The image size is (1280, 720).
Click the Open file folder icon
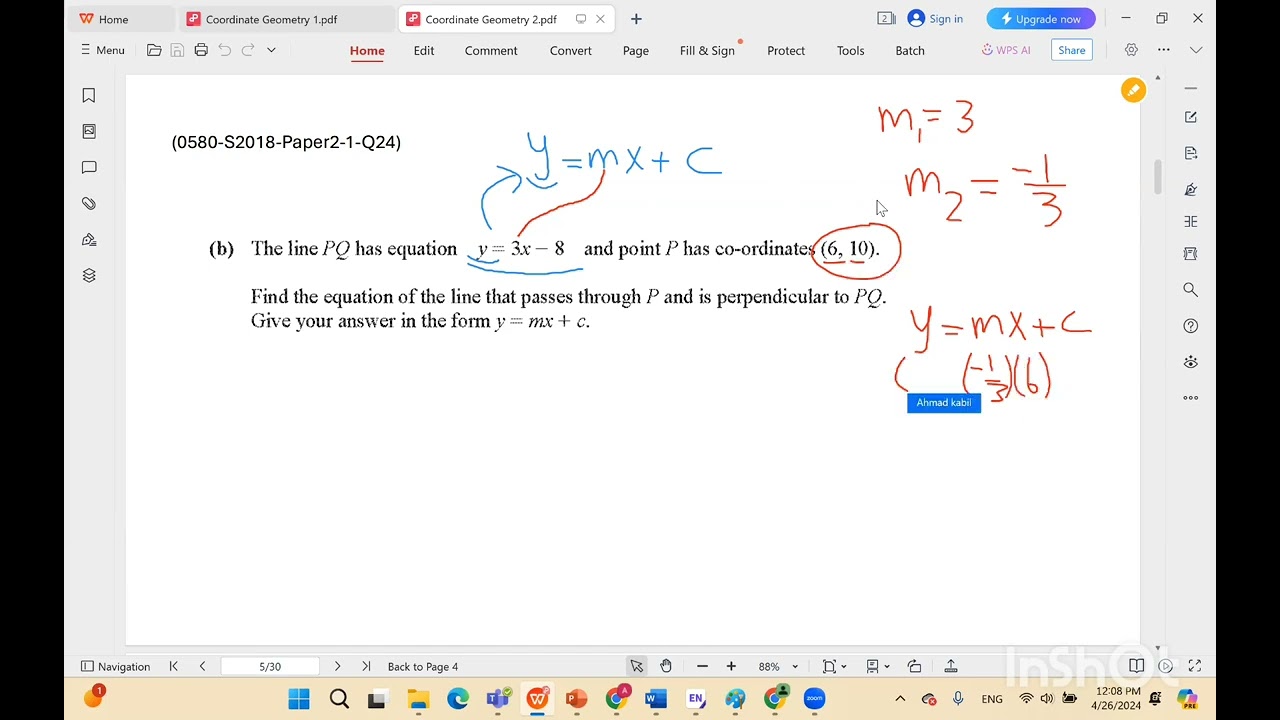(x=154, y=50)
